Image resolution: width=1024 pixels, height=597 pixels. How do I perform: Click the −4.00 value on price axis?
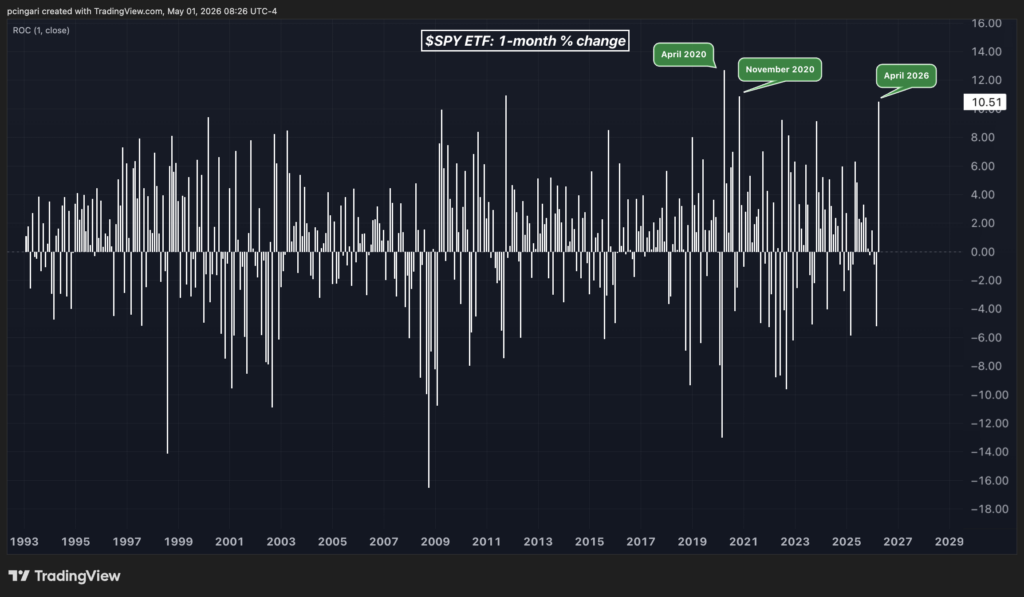(986, 309)
